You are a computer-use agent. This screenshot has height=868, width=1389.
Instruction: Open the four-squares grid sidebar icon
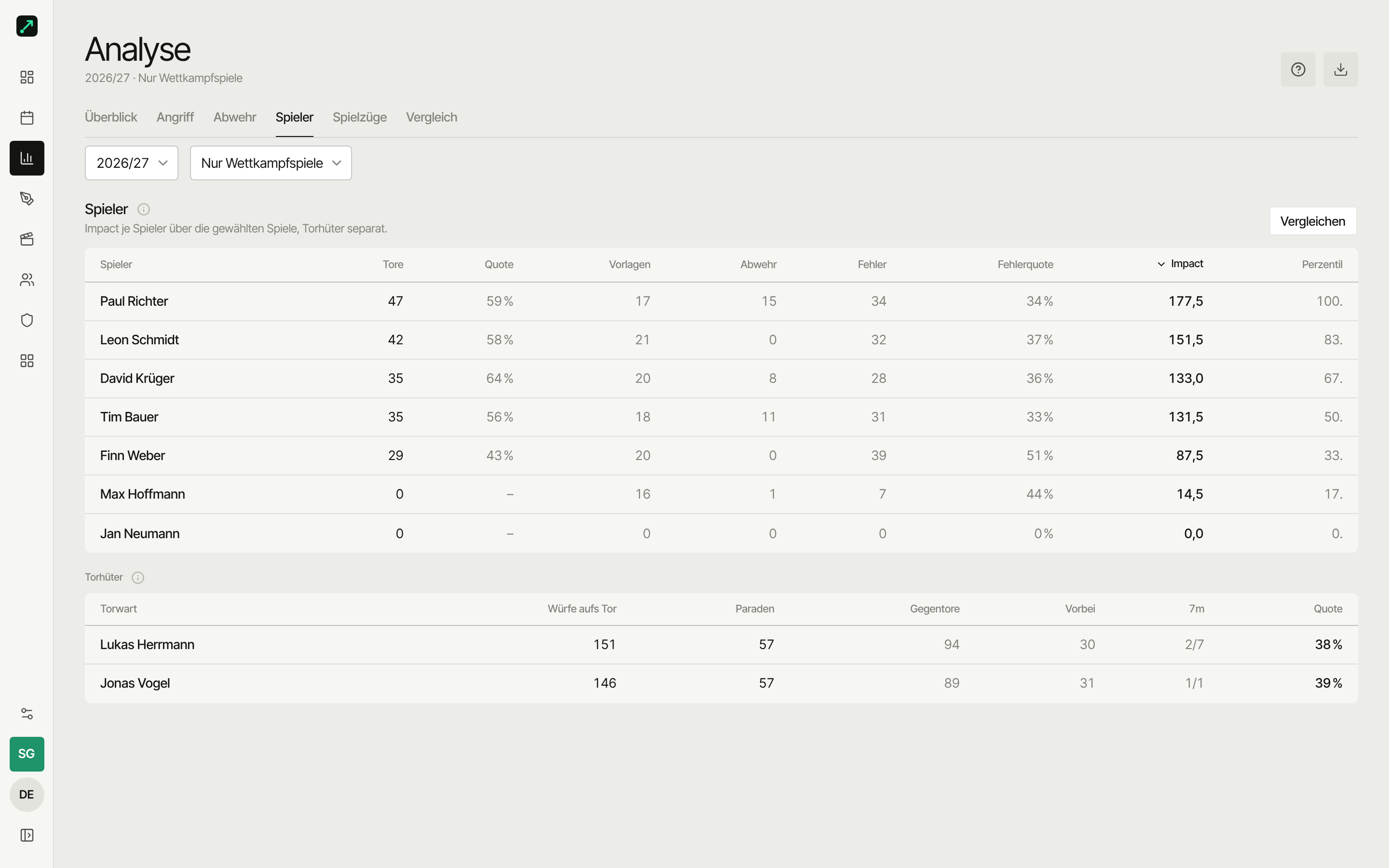pos(27,361)
